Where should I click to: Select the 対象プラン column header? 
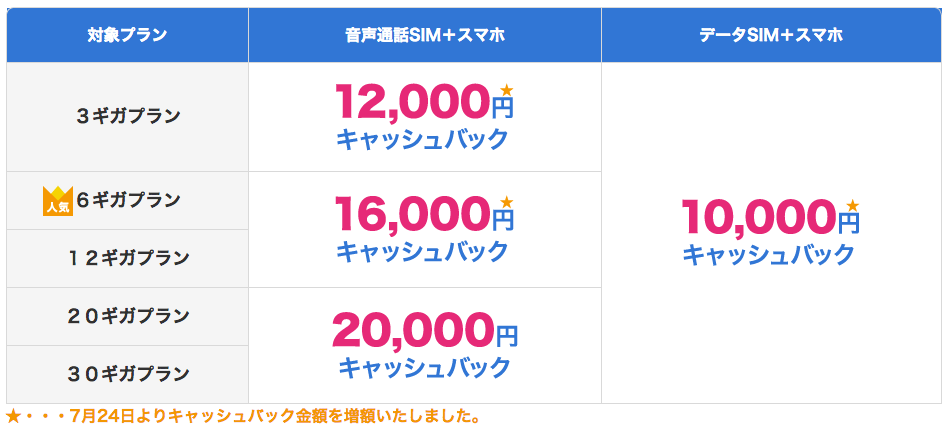tap(127, 35)
